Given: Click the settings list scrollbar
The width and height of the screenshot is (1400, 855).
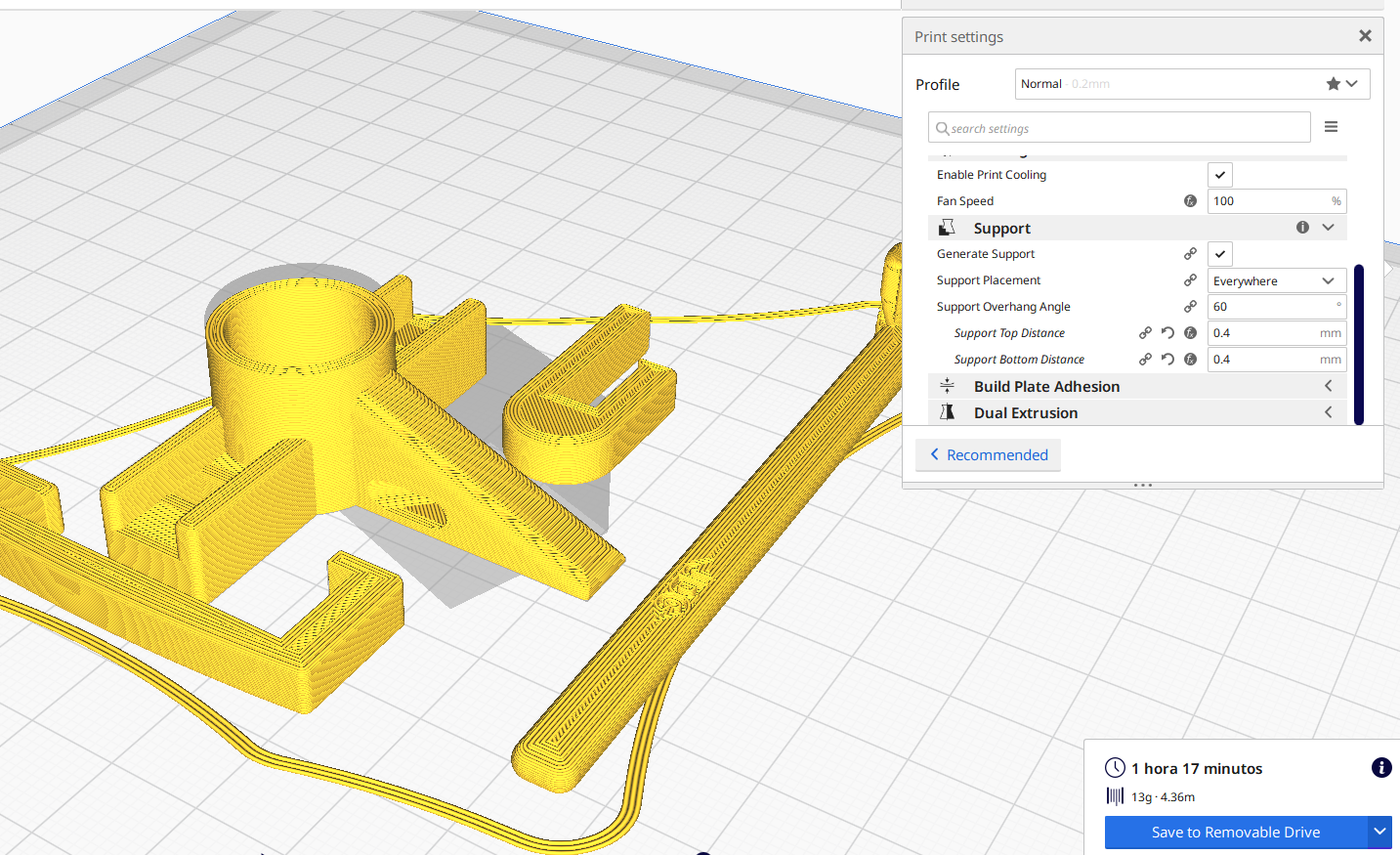Looking at the screenshot, I should pyautogui.click(x=1358, y=343).
